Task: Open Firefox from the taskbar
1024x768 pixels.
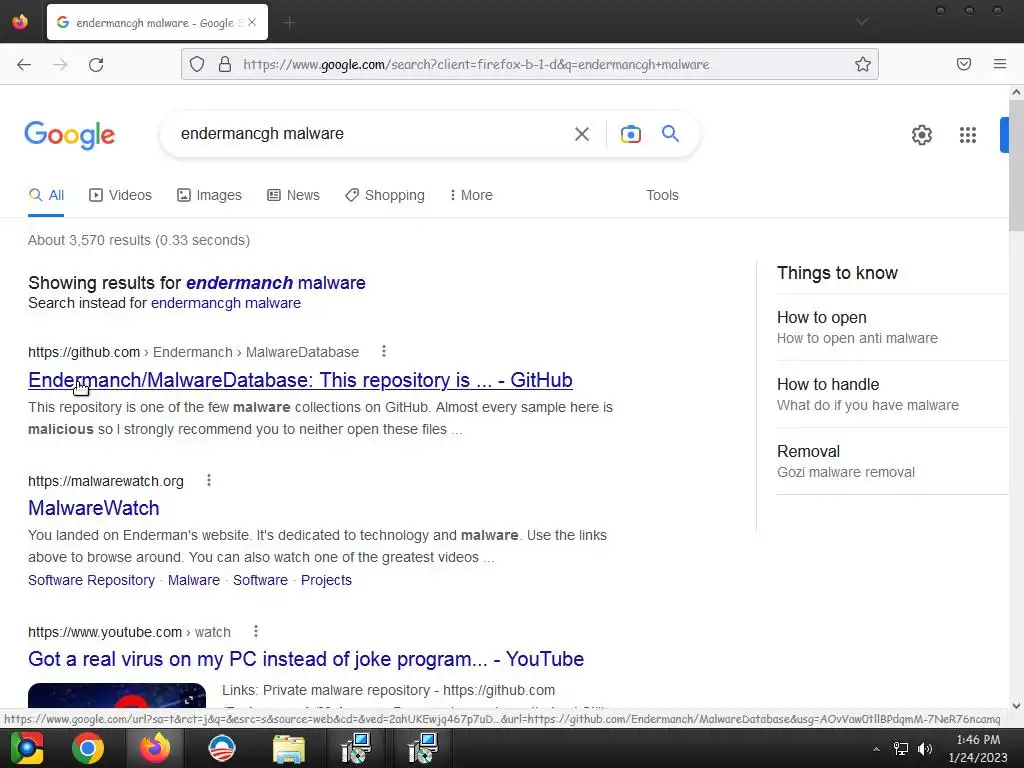Action: 155,748
